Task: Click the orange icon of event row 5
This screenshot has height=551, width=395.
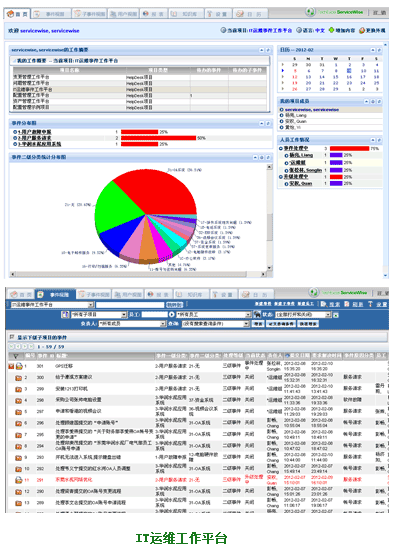Action: click(x=18, y=411)
